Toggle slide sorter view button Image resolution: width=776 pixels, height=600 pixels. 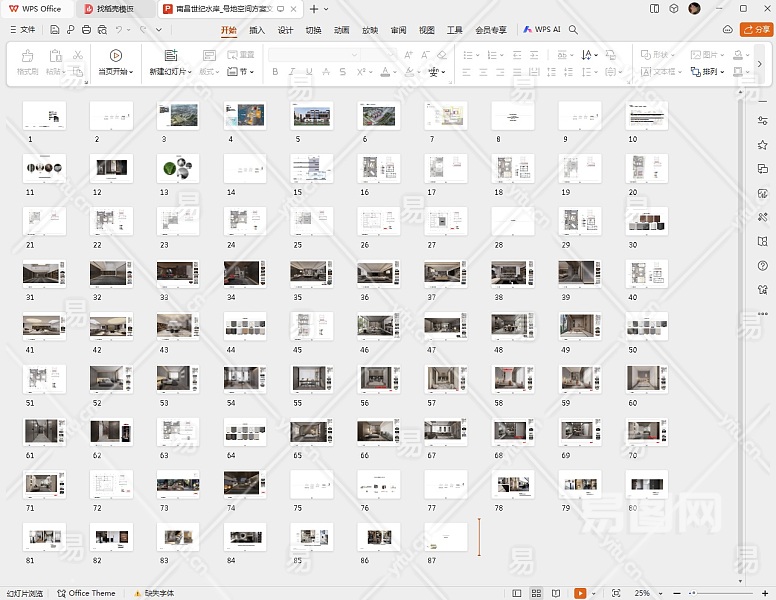(536, 593)
